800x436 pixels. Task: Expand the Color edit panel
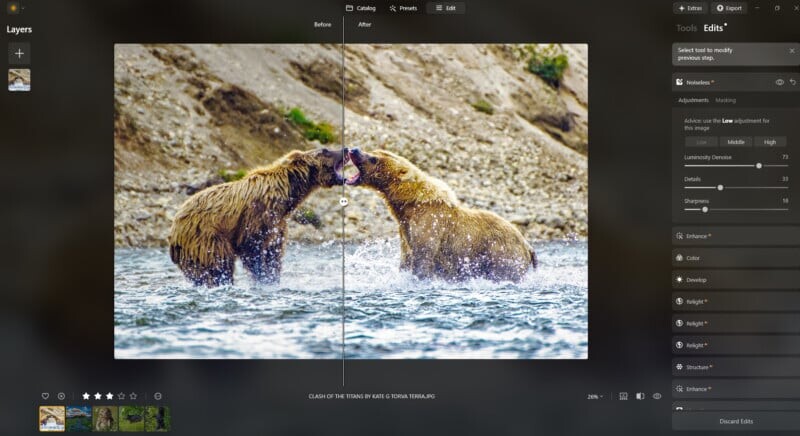click(735, 258)
